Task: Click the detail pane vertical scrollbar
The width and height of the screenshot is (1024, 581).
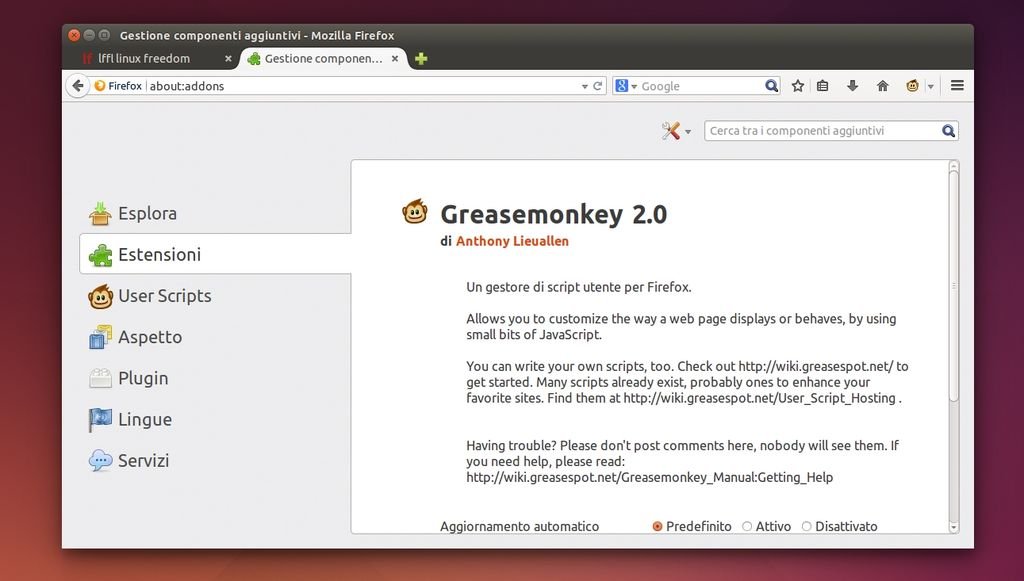Action: click(x=953, y=286)
